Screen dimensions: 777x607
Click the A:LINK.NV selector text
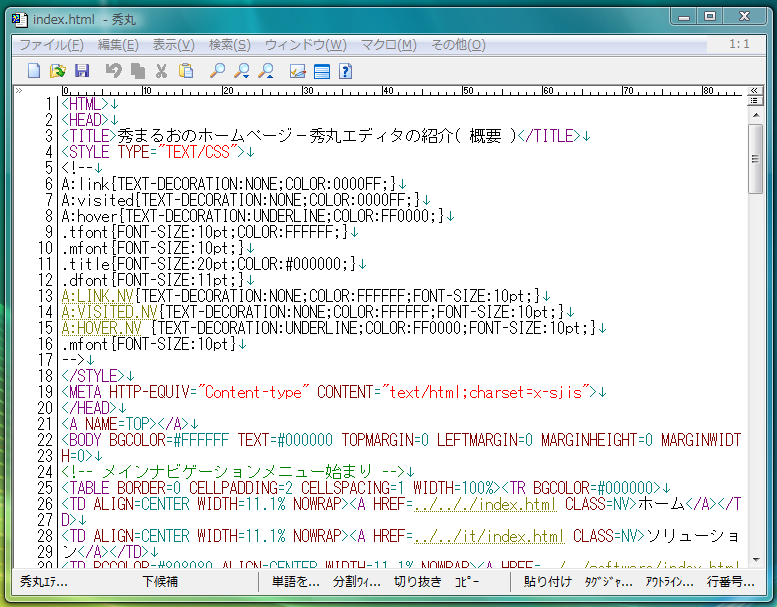point(97,296)
